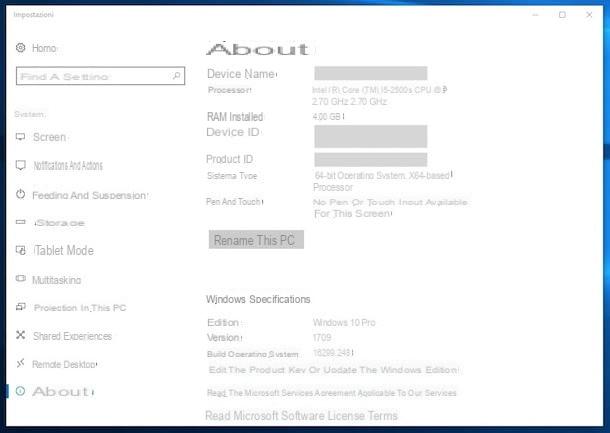Open the Screen settings page
The width and height of the screenshot is (610, 433).
[49, 137]
